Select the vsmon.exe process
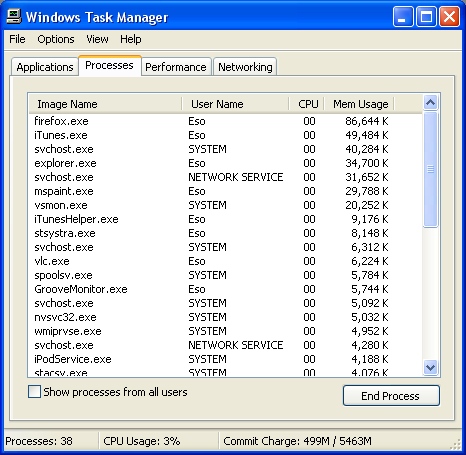This screenshot has height=455, width=466. coord(225,205)
